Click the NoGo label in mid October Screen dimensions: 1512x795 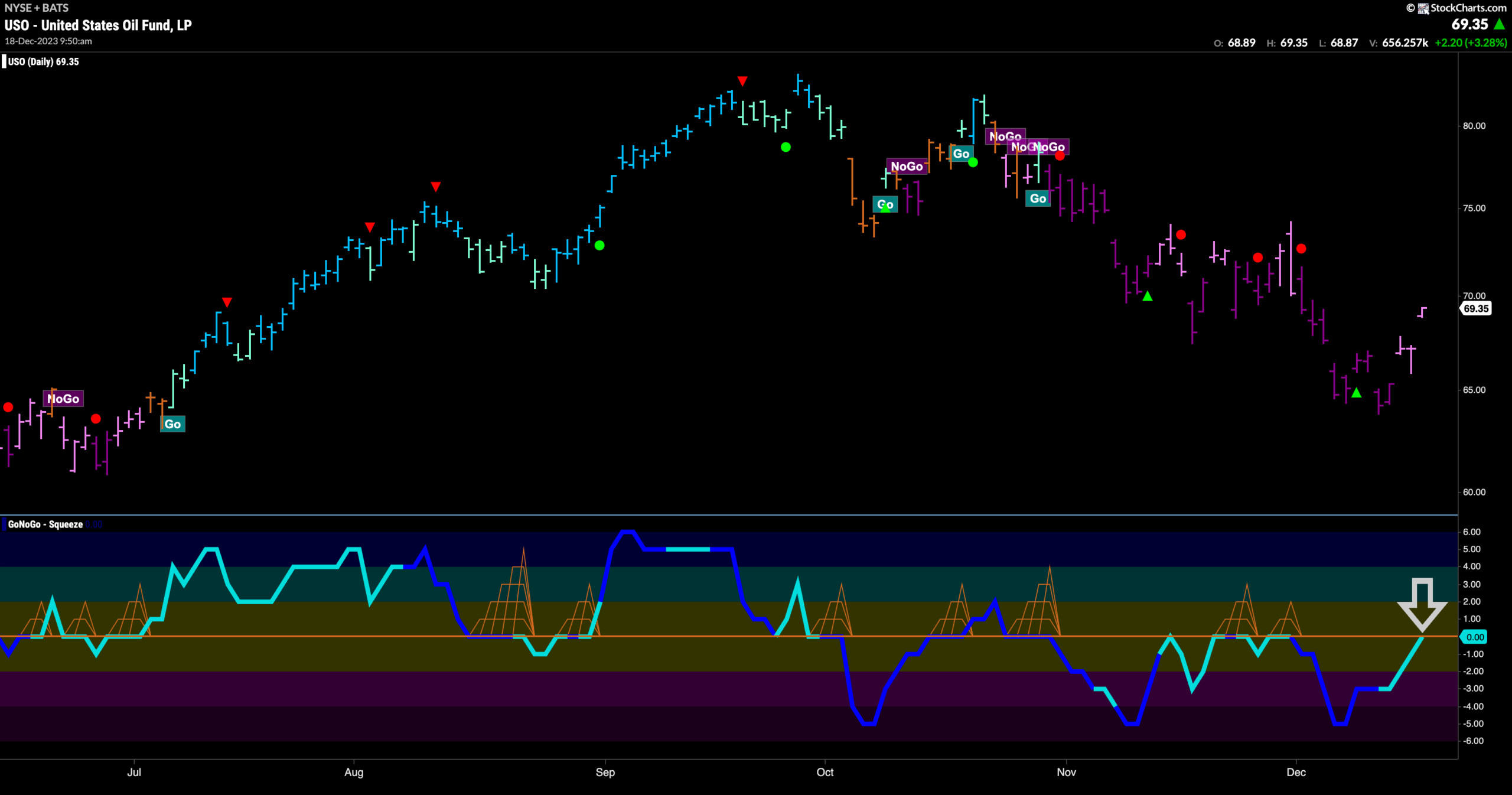coord(907,167)
